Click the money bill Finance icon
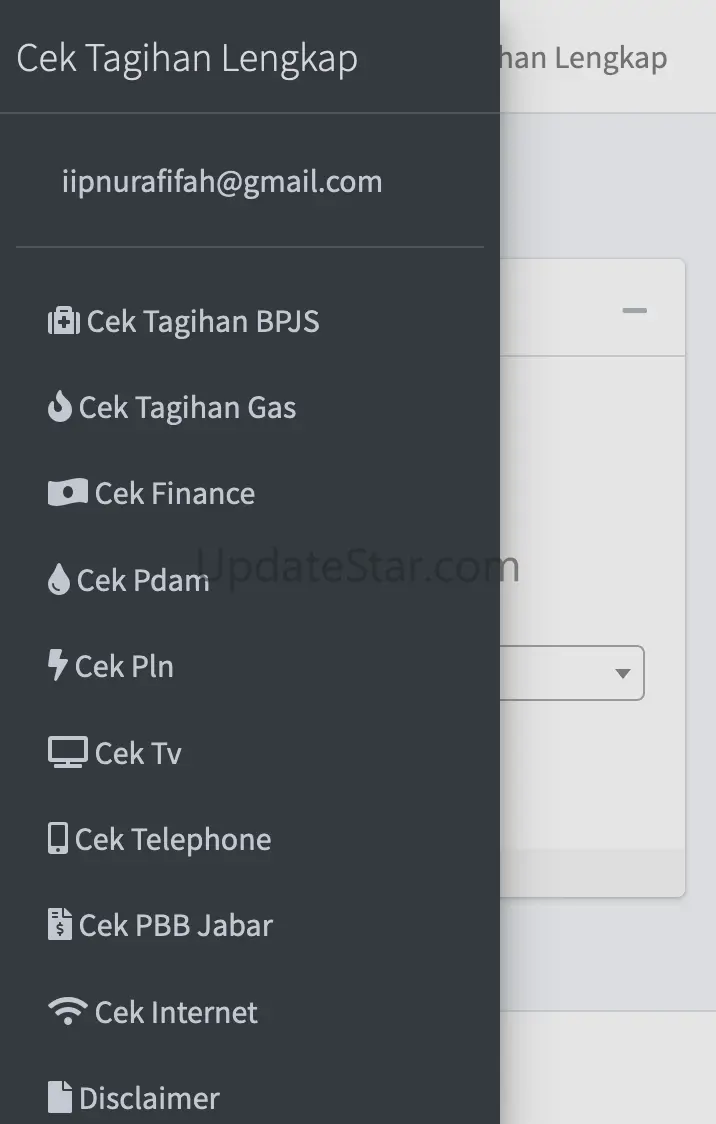 click(x=68, y=493)
